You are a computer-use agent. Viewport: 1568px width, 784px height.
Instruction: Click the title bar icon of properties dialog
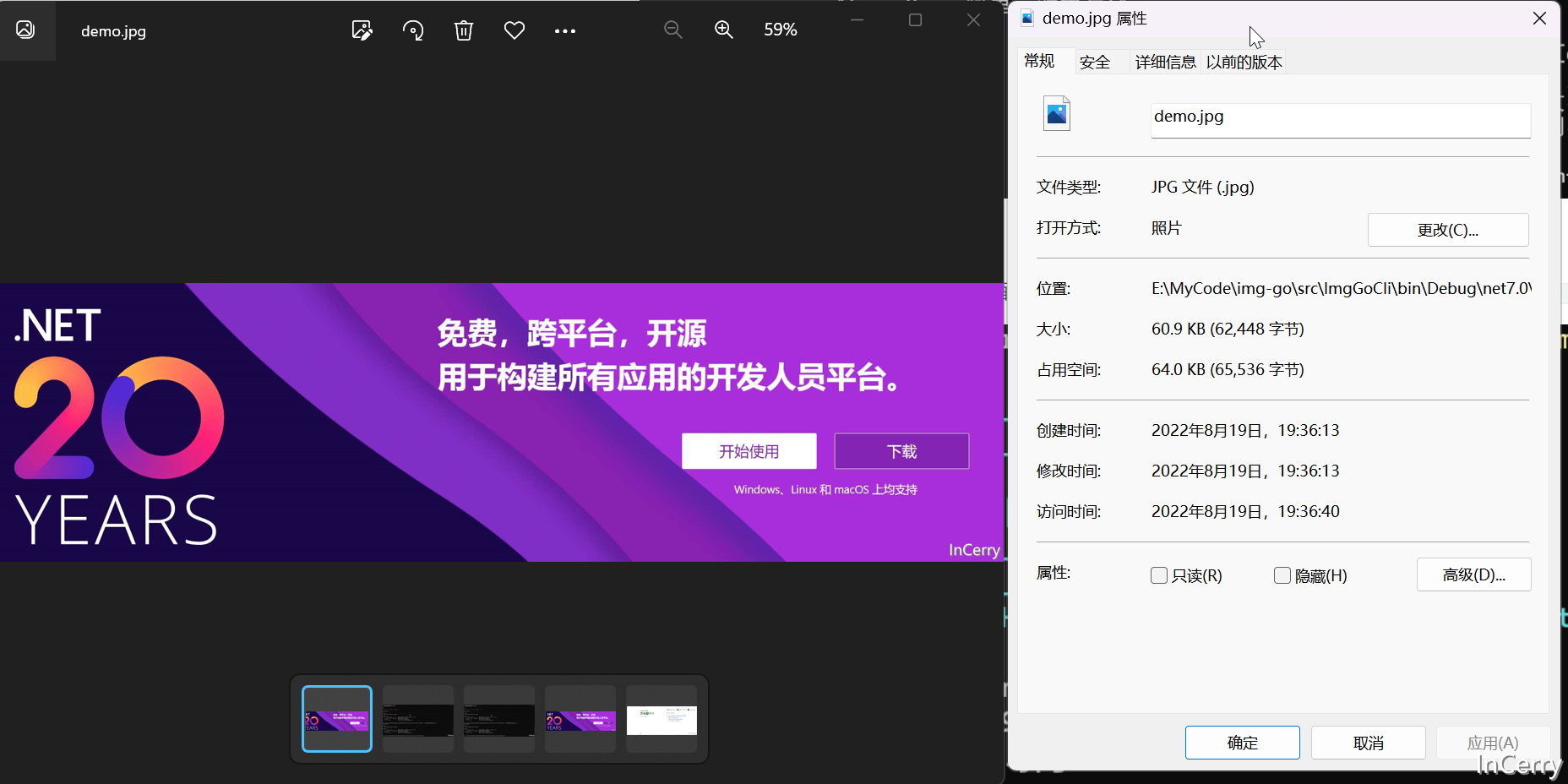(1027, 18)
